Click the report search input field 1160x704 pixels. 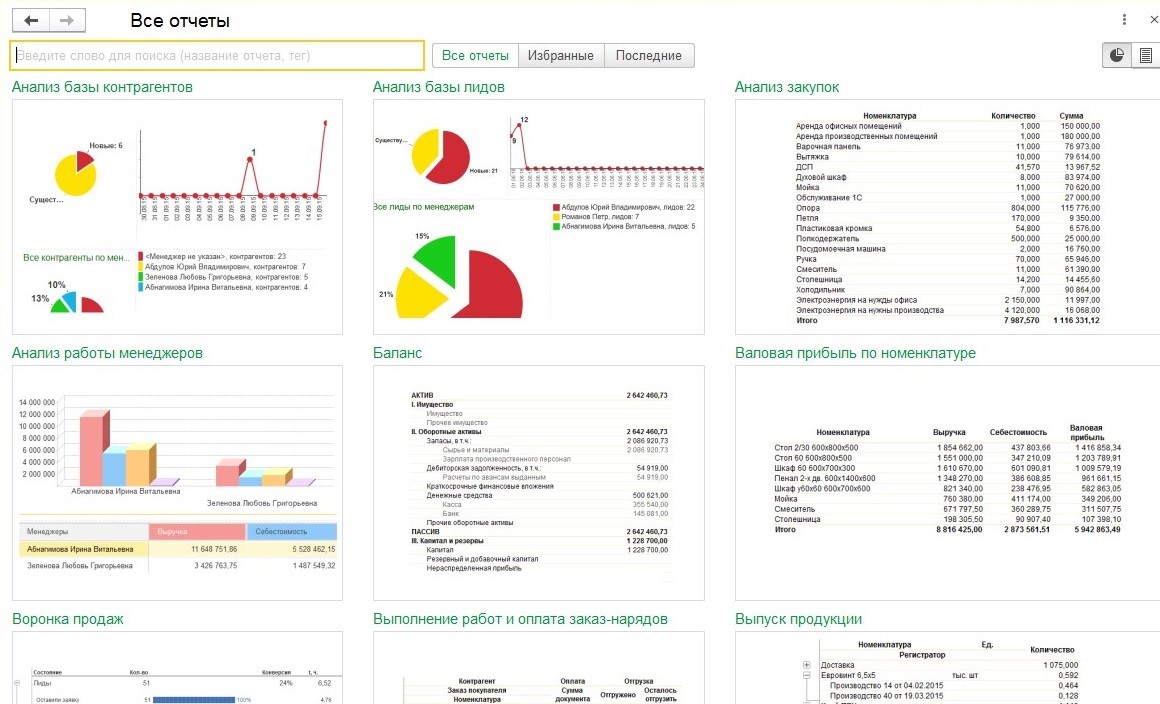tap(217, 56)
